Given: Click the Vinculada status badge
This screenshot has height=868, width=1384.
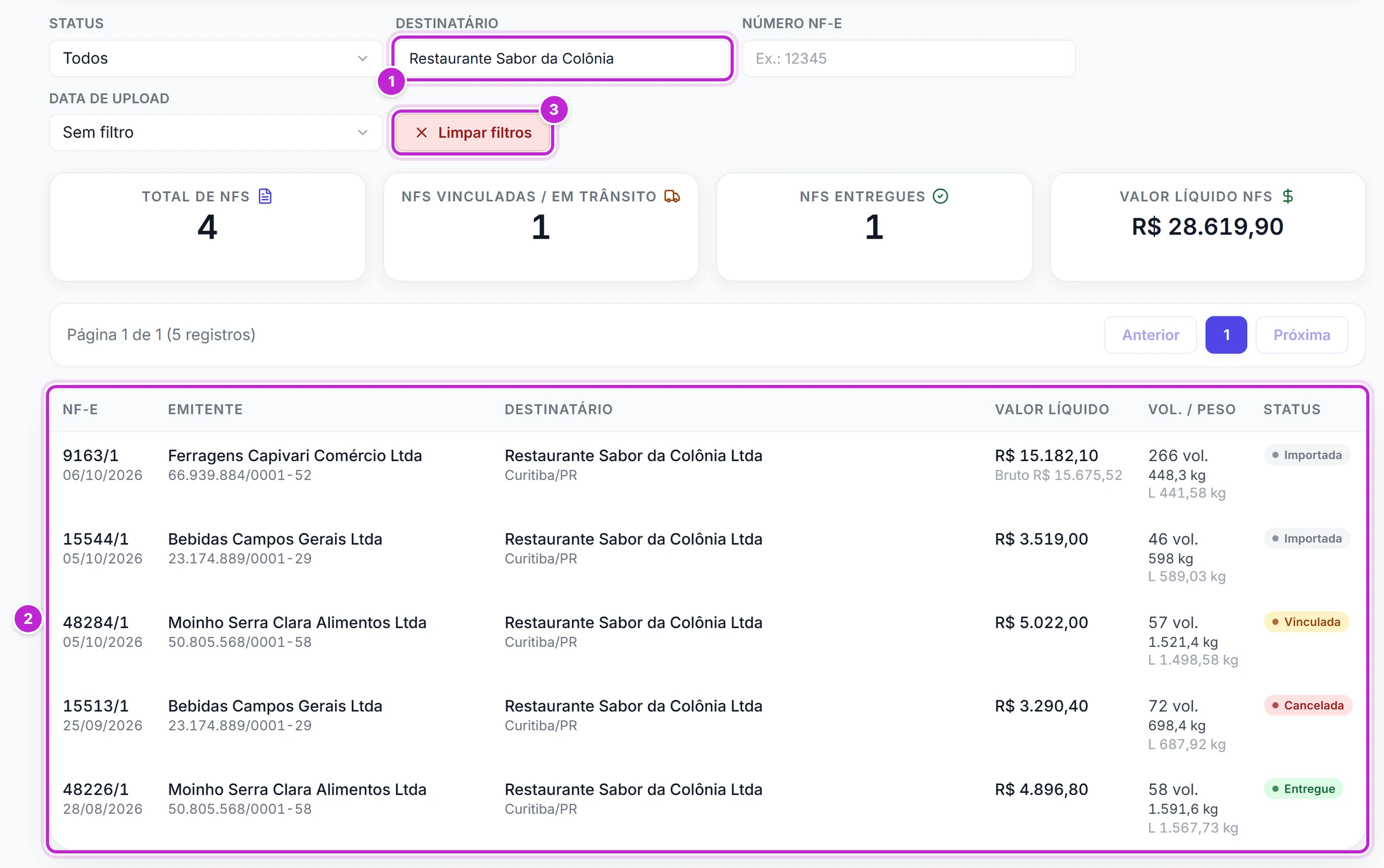Looking at the screenshot, I should 1306,622.
